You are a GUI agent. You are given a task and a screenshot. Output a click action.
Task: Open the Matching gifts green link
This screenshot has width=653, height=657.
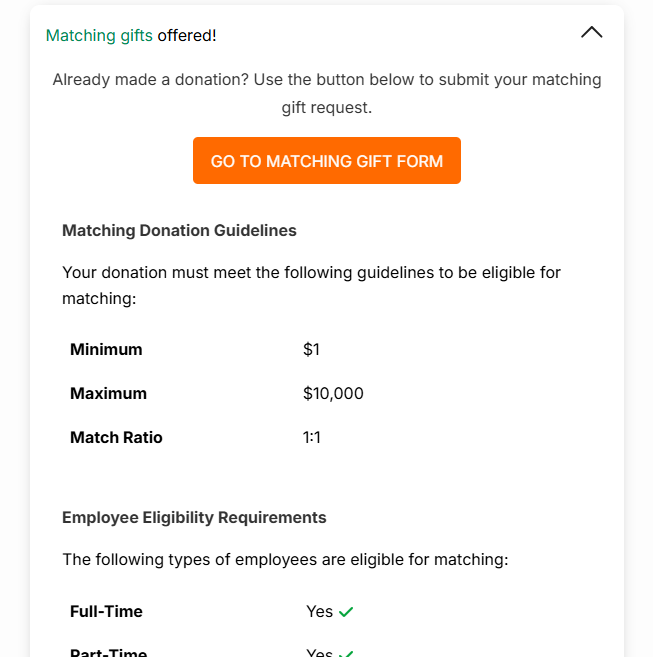click(x=99, y=36)
